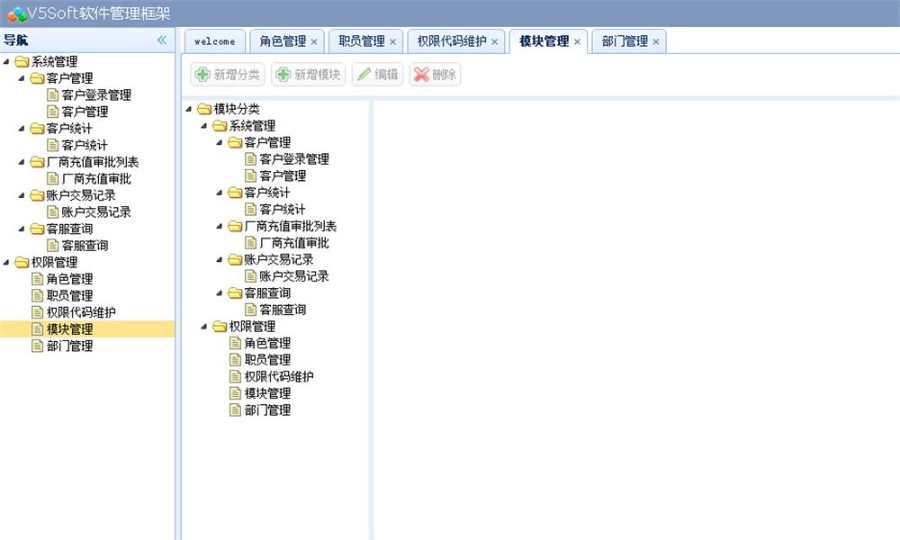
Task: Collapse 系统管理 in module tree
Action: pos(204,125)
